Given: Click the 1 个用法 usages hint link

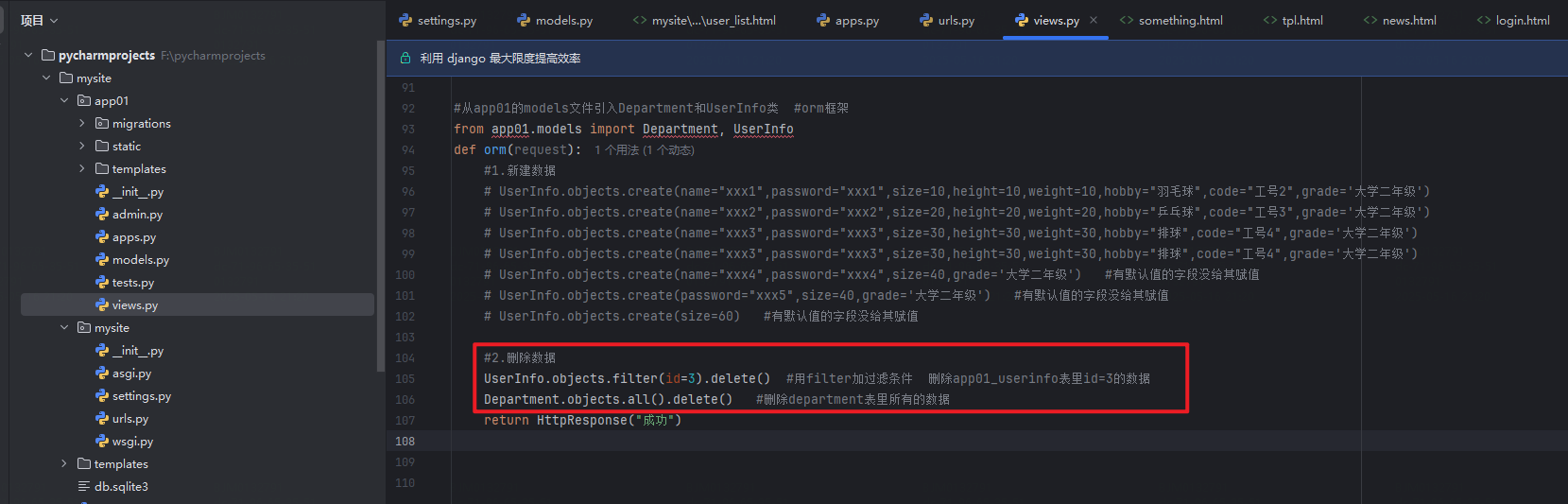Looking at the screenshot, I should click(x=616, y=150).
